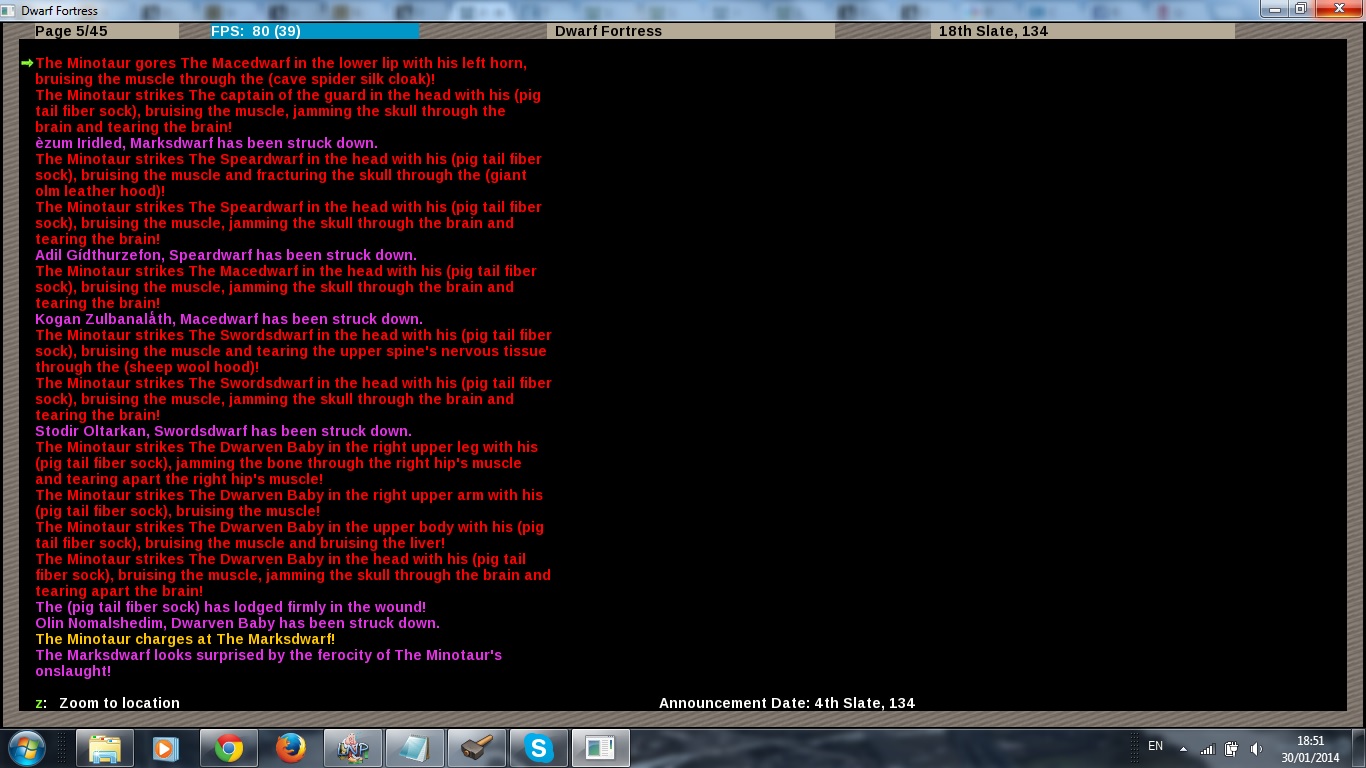Select 'Stodir Oltarkan, Swordsdwarf has been struck down'
The image size is (1366, 768).
[223, 431]
